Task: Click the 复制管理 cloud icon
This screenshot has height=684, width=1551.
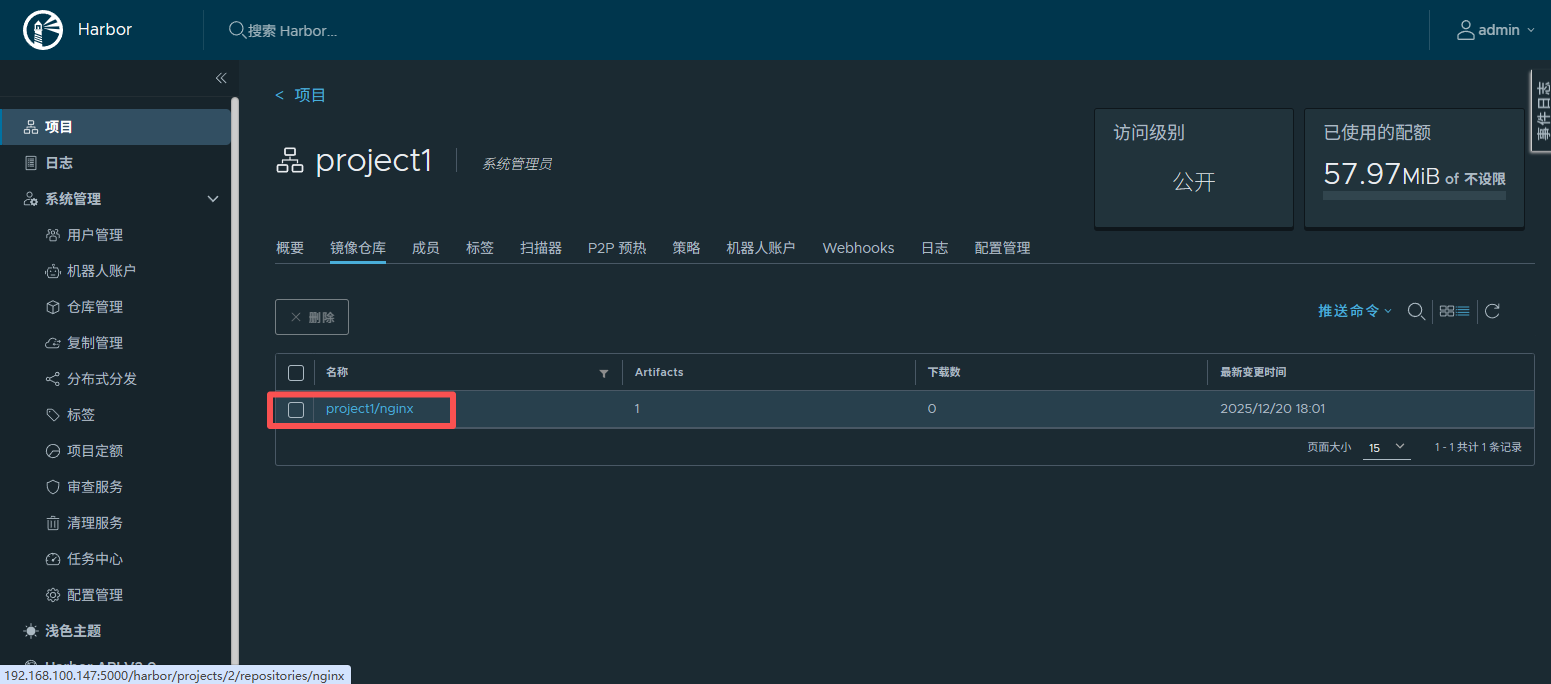Action: tap(53, 343)
